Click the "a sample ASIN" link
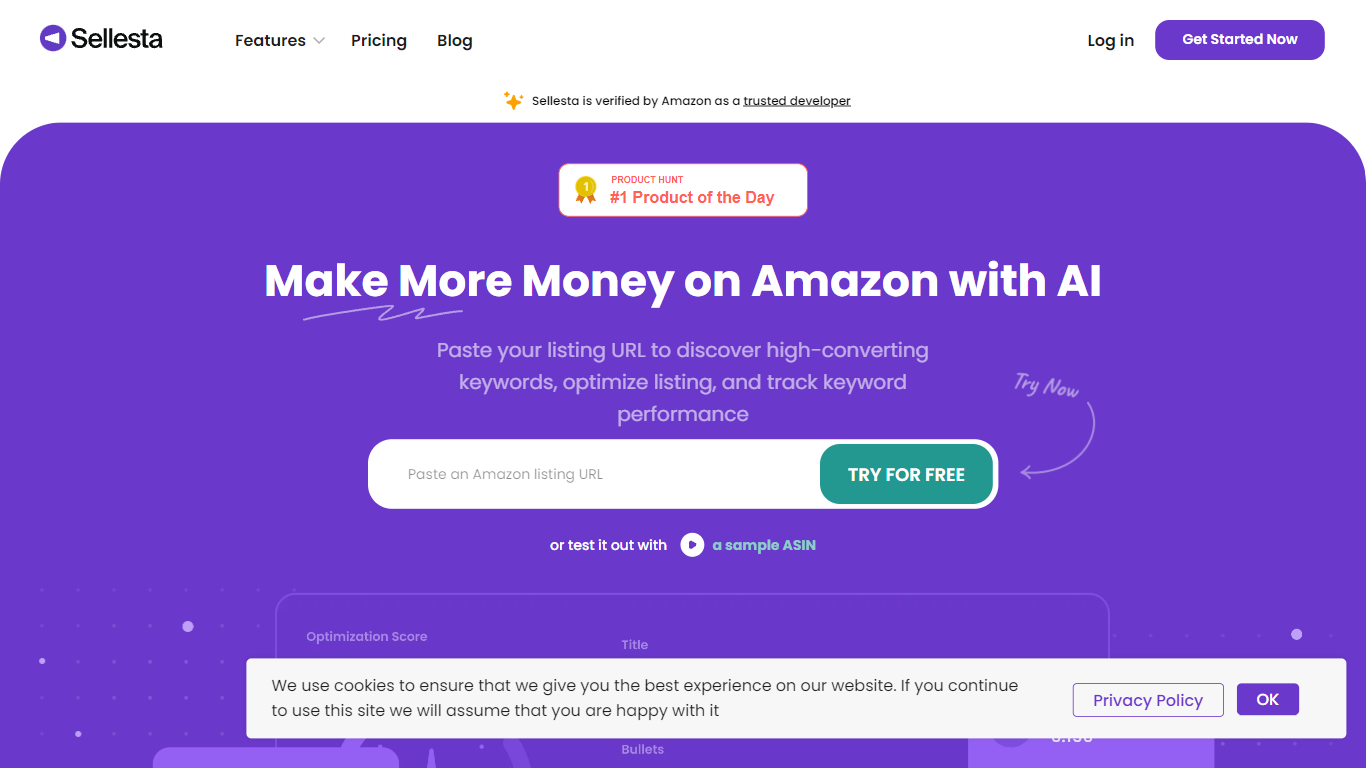The image size is (1366, 768). tap(764, 545)
